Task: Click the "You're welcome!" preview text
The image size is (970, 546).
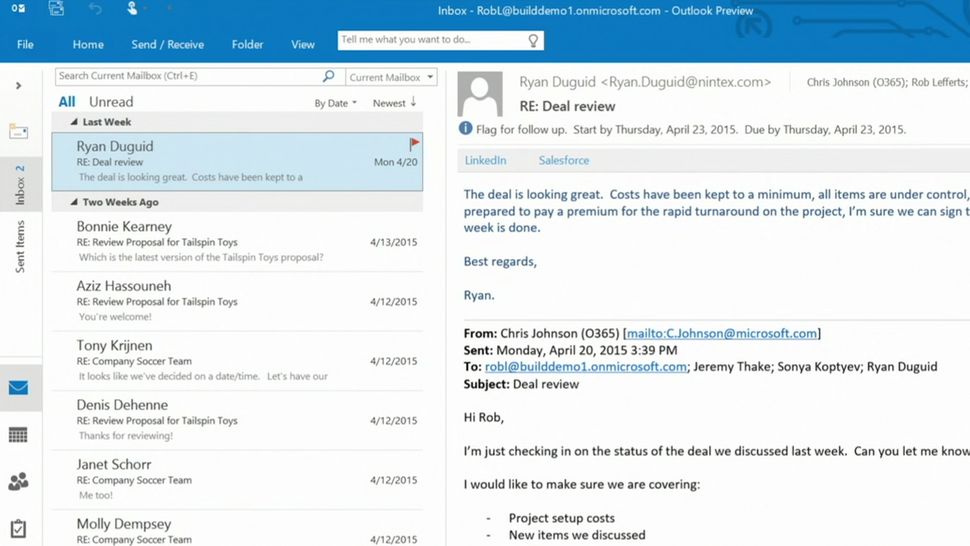Action: pos(115,317)
